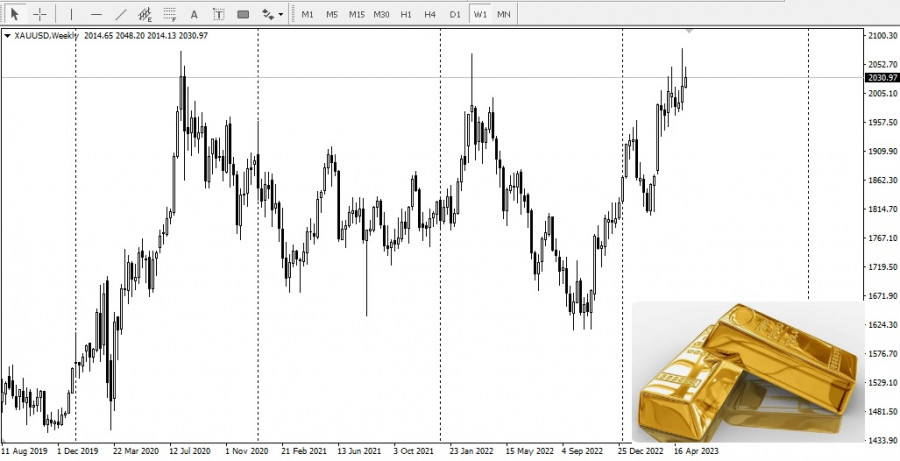Select the MN monthly timeframe
Screen dimensions: 900x461
pyautogui.click(x=504, y=14)
